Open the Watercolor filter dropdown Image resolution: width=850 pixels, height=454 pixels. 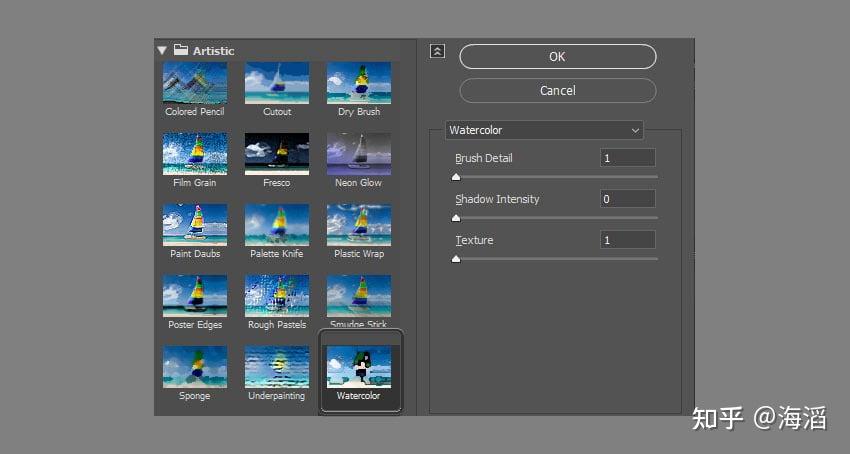544,130
